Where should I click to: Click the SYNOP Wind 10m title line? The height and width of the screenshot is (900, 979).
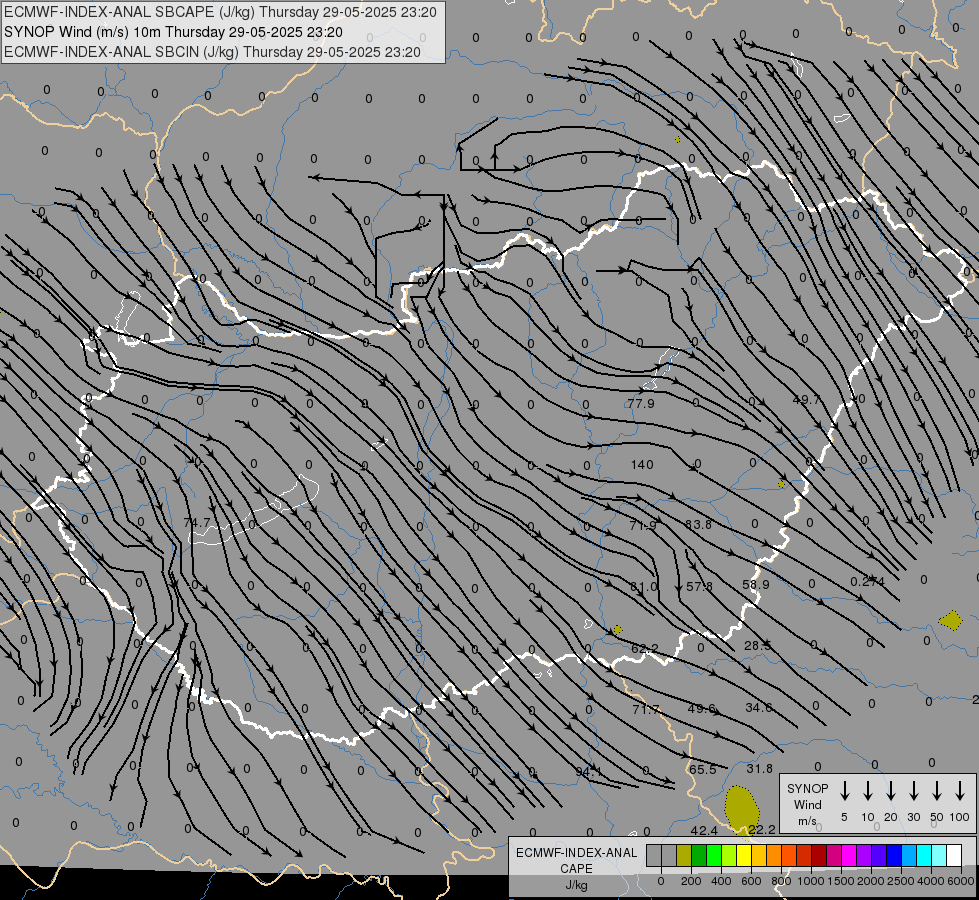coord(174,32)
